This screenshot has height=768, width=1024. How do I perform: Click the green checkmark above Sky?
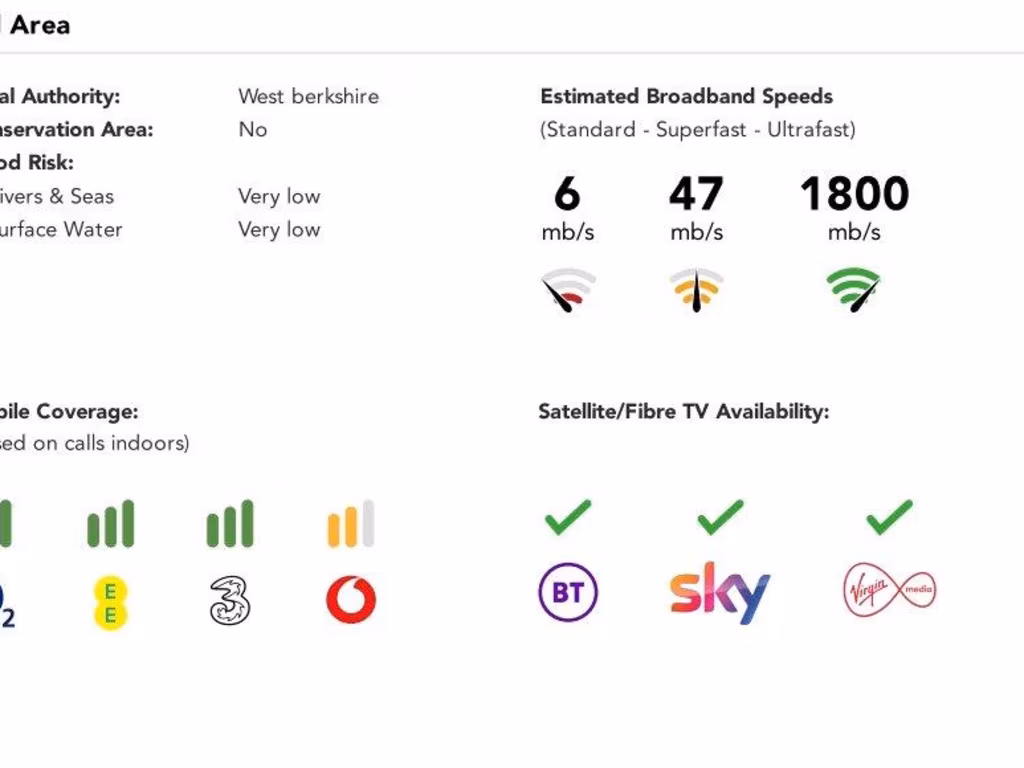coord(720,517)
